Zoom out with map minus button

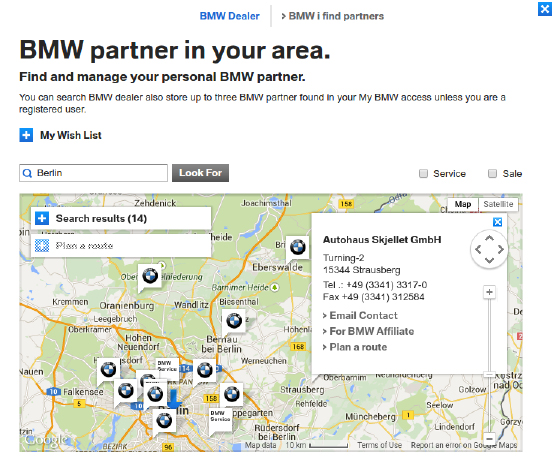click(489, 439)
